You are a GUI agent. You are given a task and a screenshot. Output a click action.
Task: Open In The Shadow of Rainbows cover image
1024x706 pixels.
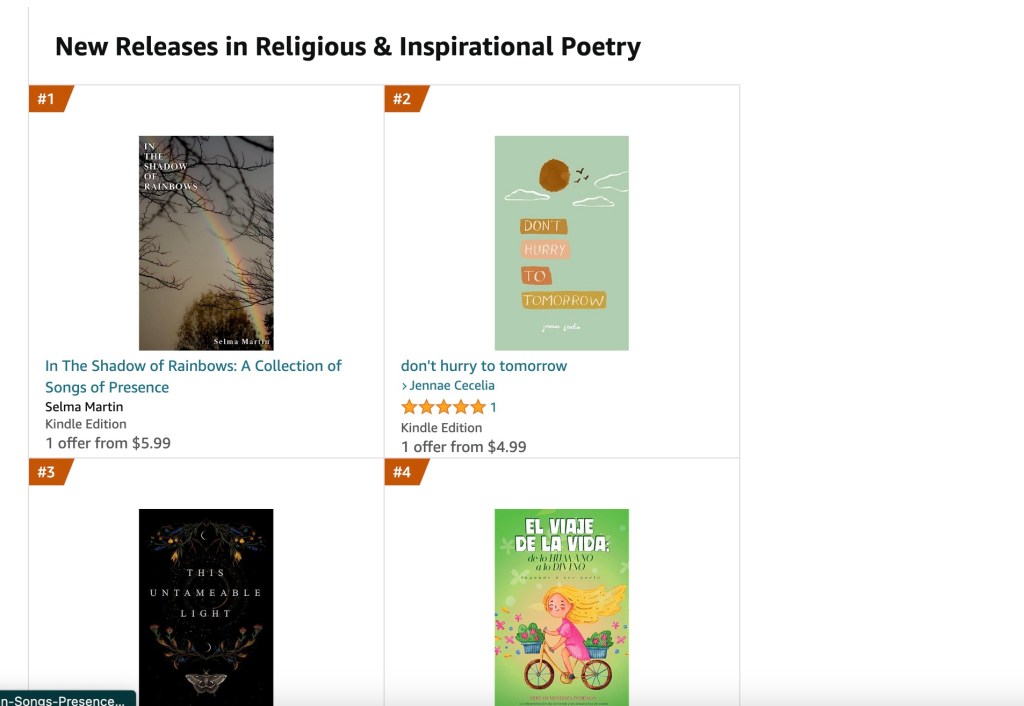click(206, 243)
